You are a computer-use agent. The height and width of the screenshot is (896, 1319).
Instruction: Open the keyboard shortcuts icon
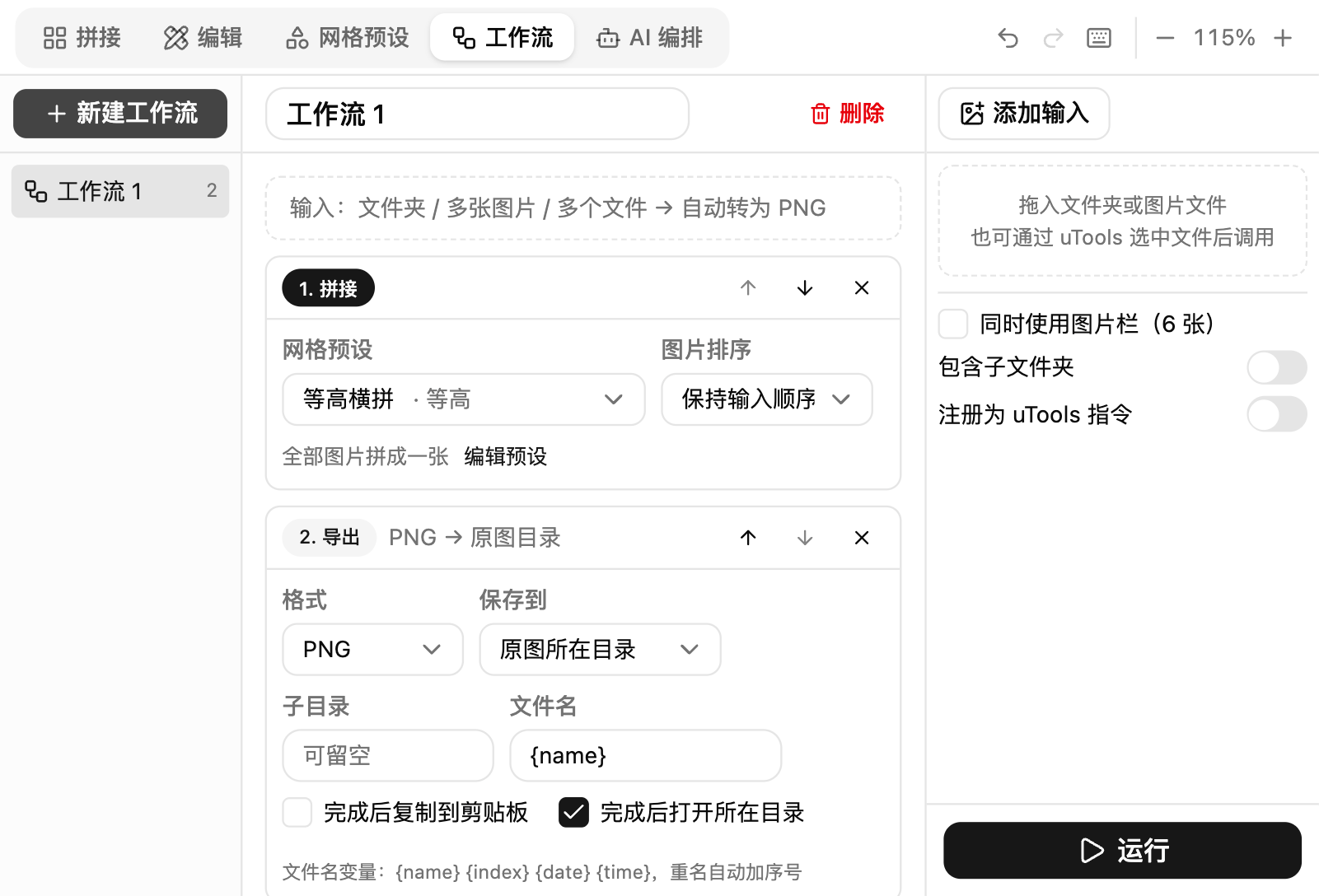(1099, 38)
